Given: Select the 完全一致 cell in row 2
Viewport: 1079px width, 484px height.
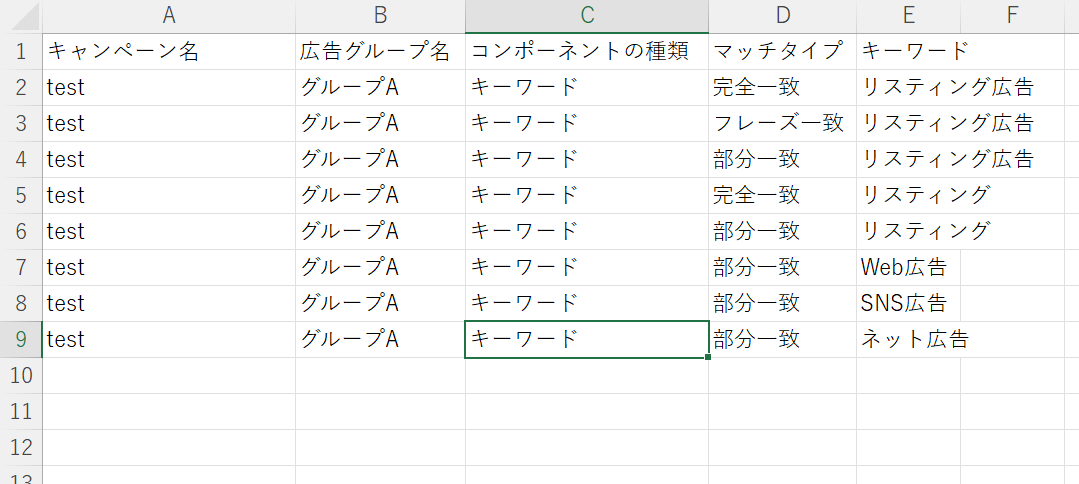Looking at the screenshot, I should pos(782,87).
